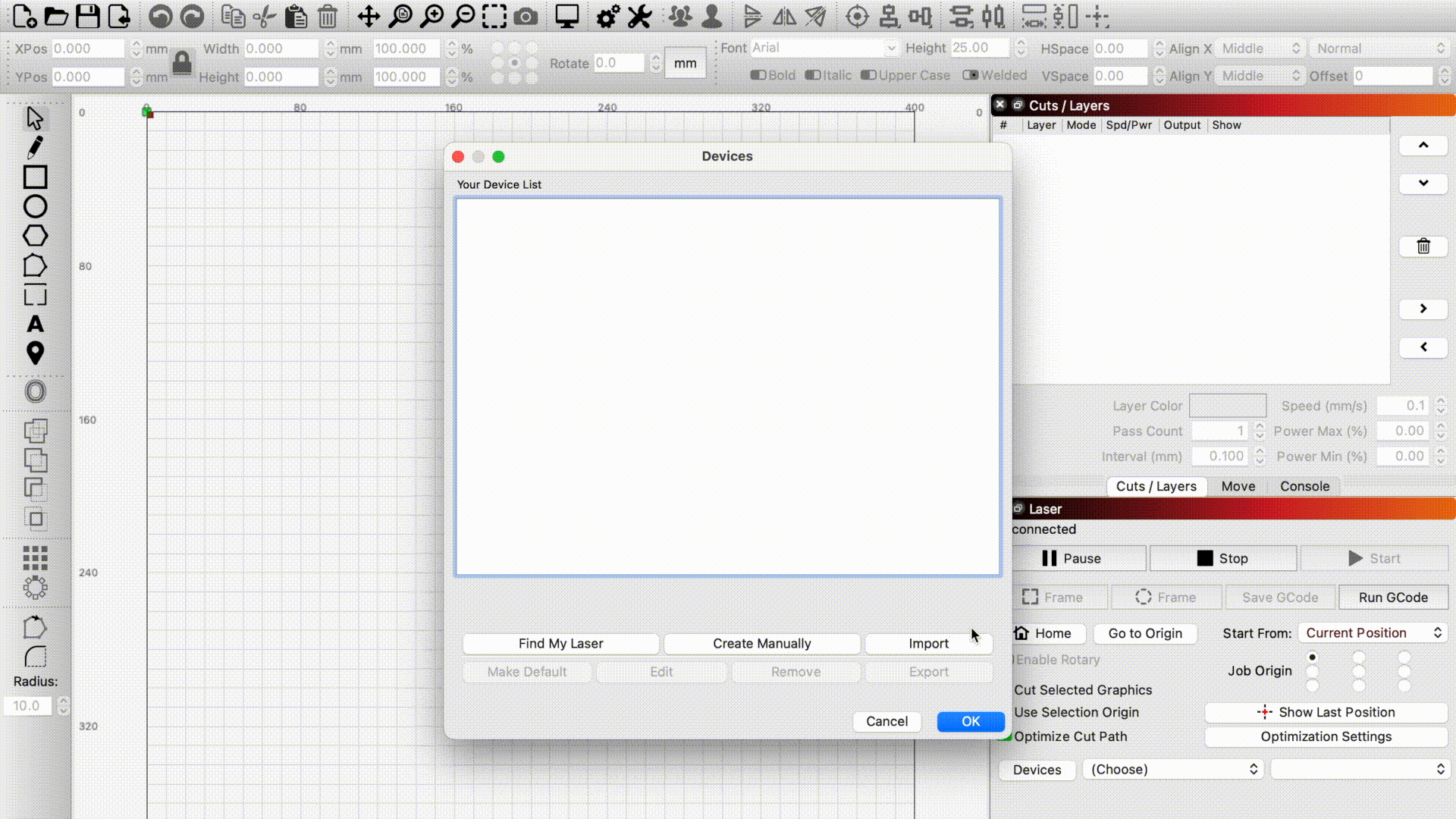Screen dimensions: 1456x819
Task: Click the Create Manually button
Action: coord(761,644)
